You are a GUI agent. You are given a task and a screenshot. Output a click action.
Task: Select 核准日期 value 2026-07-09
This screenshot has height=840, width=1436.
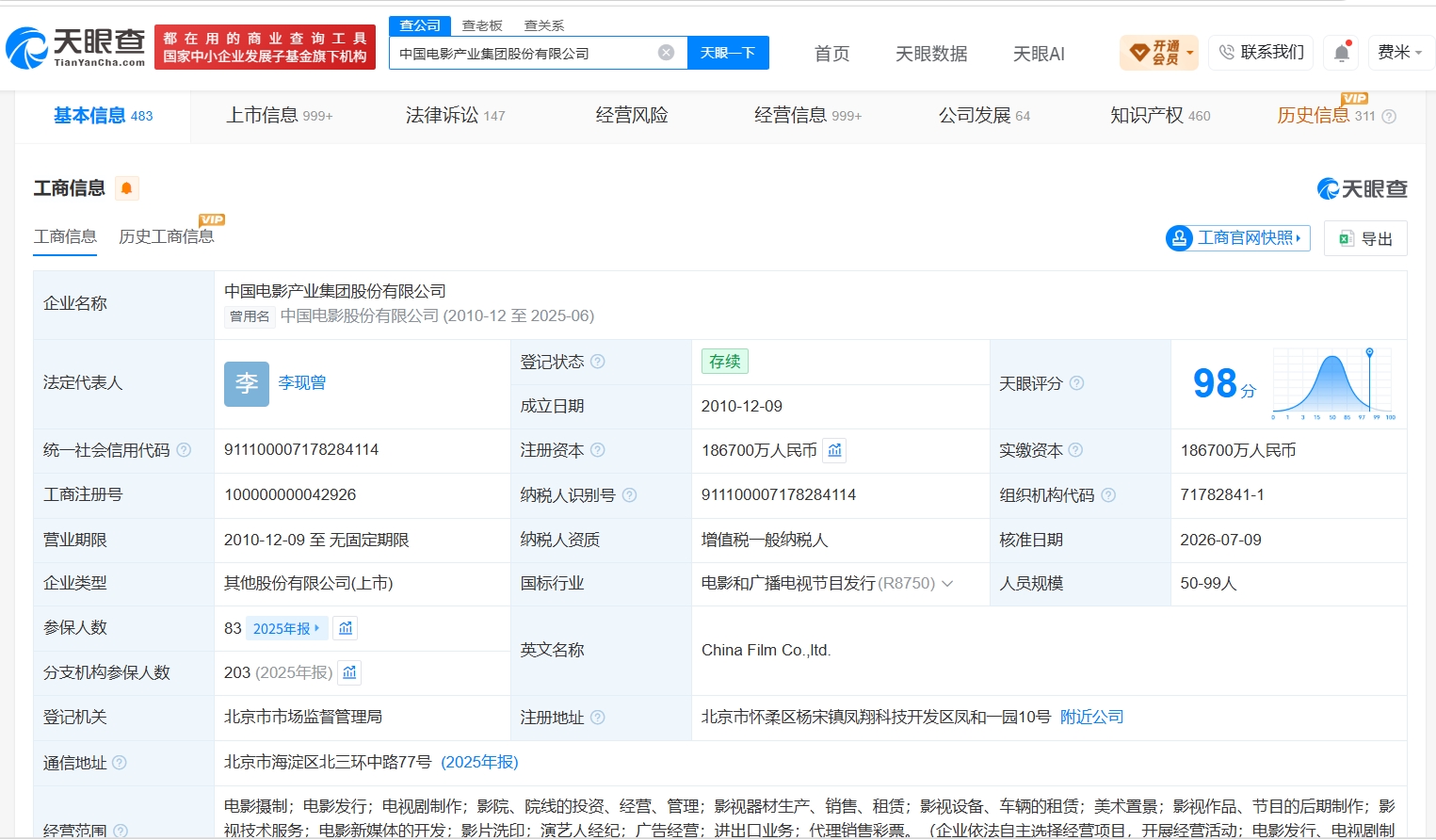1221,541
